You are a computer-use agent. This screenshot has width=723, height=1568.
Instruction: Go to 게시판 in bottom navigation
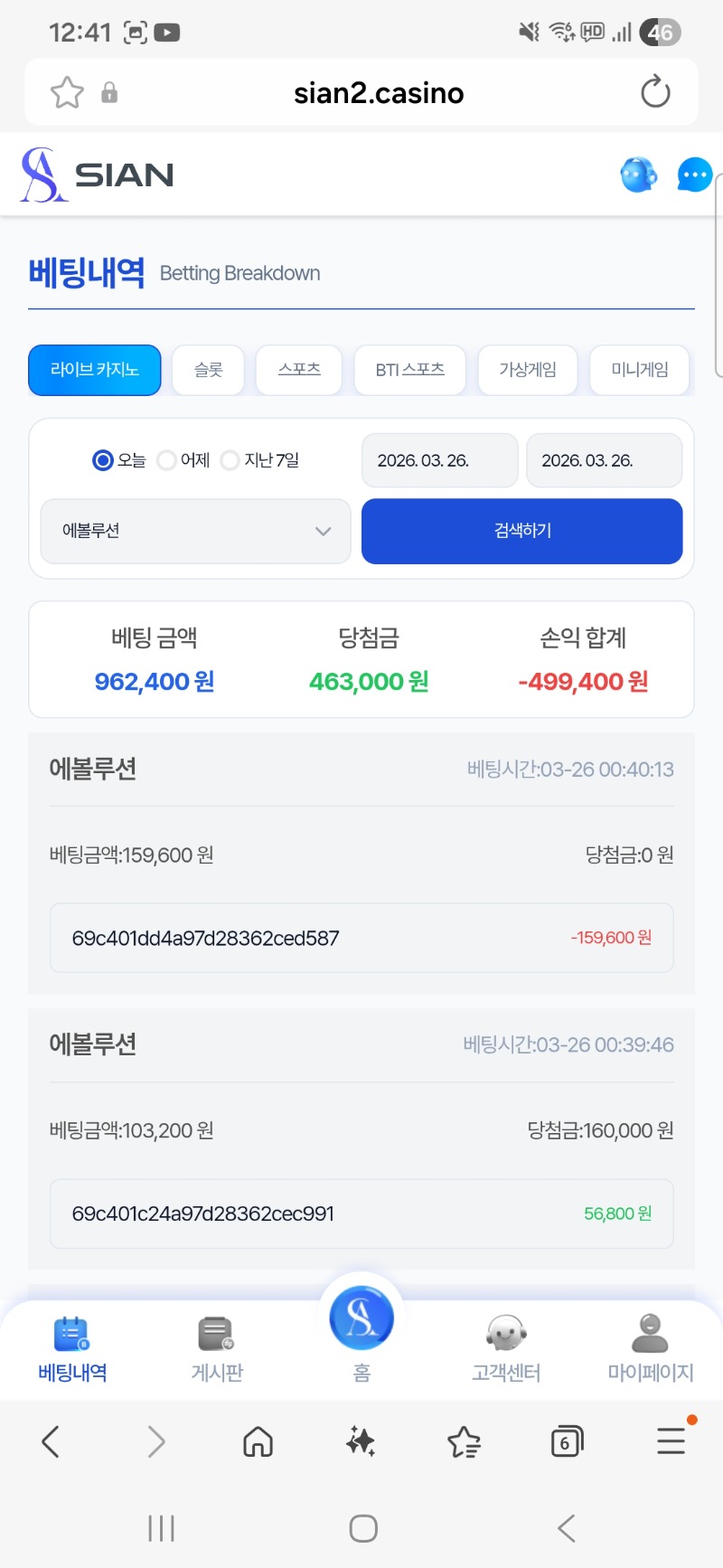coord(217,1349)
